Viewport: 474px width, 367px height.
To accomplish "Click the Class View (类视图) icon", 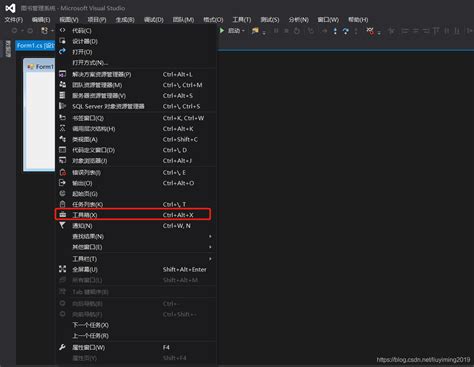I will click(62, 139).
